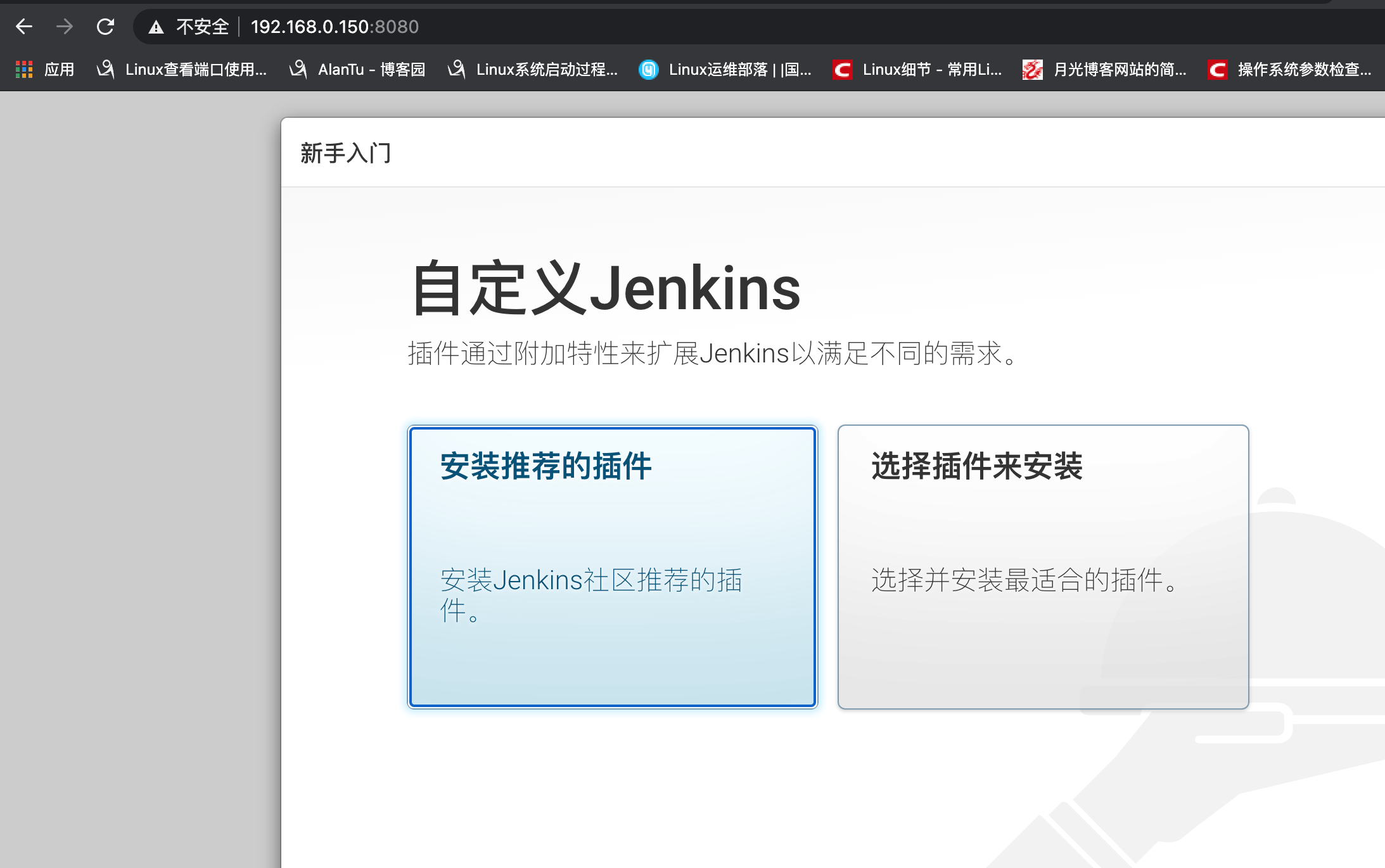Open the 月光博客网站的简 bookmark
The height and width of the screenshot is (868, 1385).
click(x=1105, y=69)
